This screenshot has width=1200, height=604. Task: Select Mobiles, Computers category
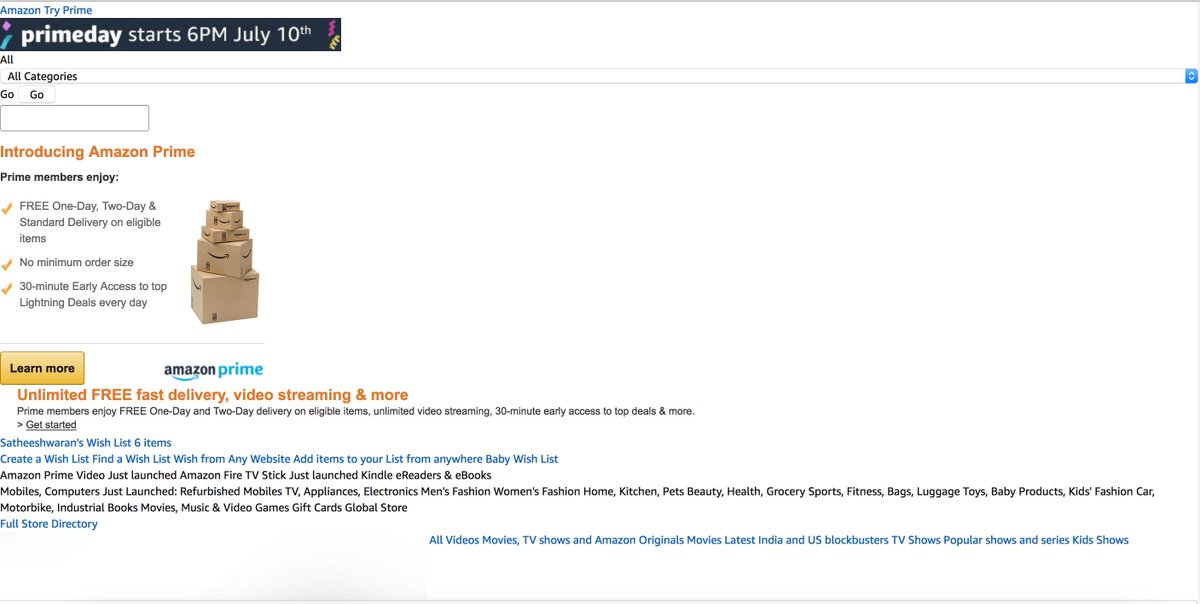point(50,492)
